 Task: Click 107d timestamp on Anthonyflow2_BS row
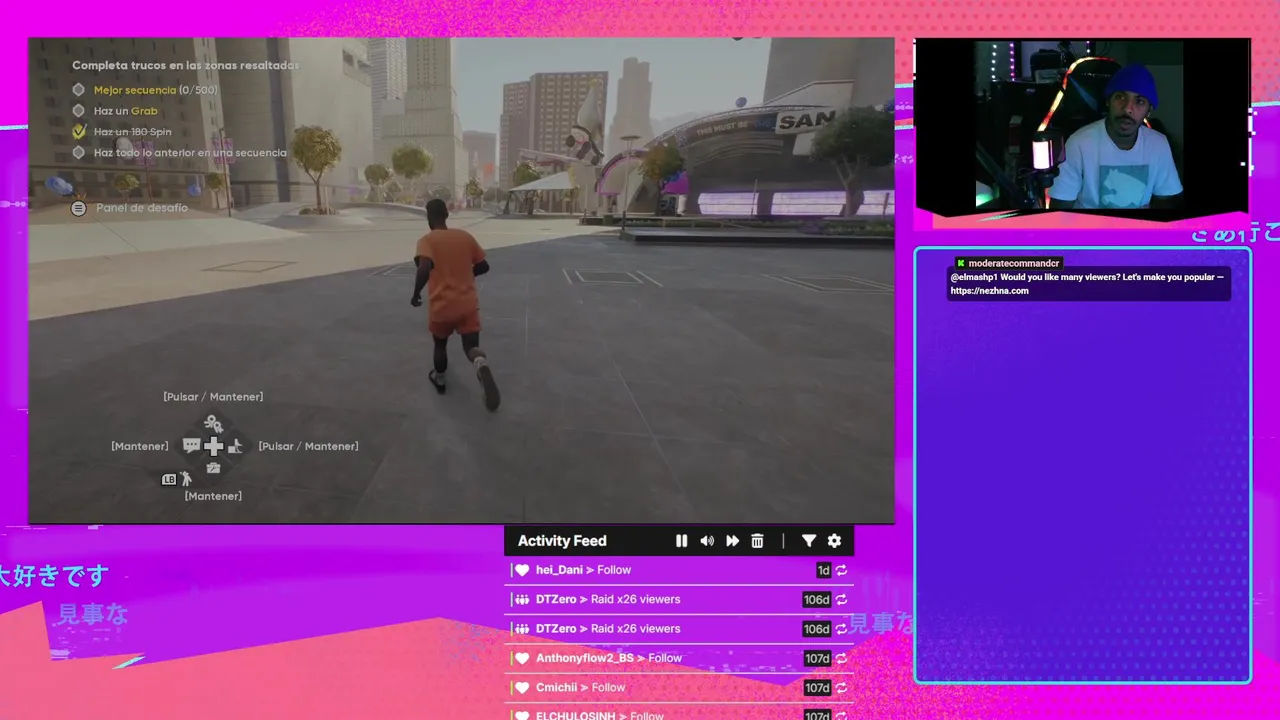coord(817,659)
